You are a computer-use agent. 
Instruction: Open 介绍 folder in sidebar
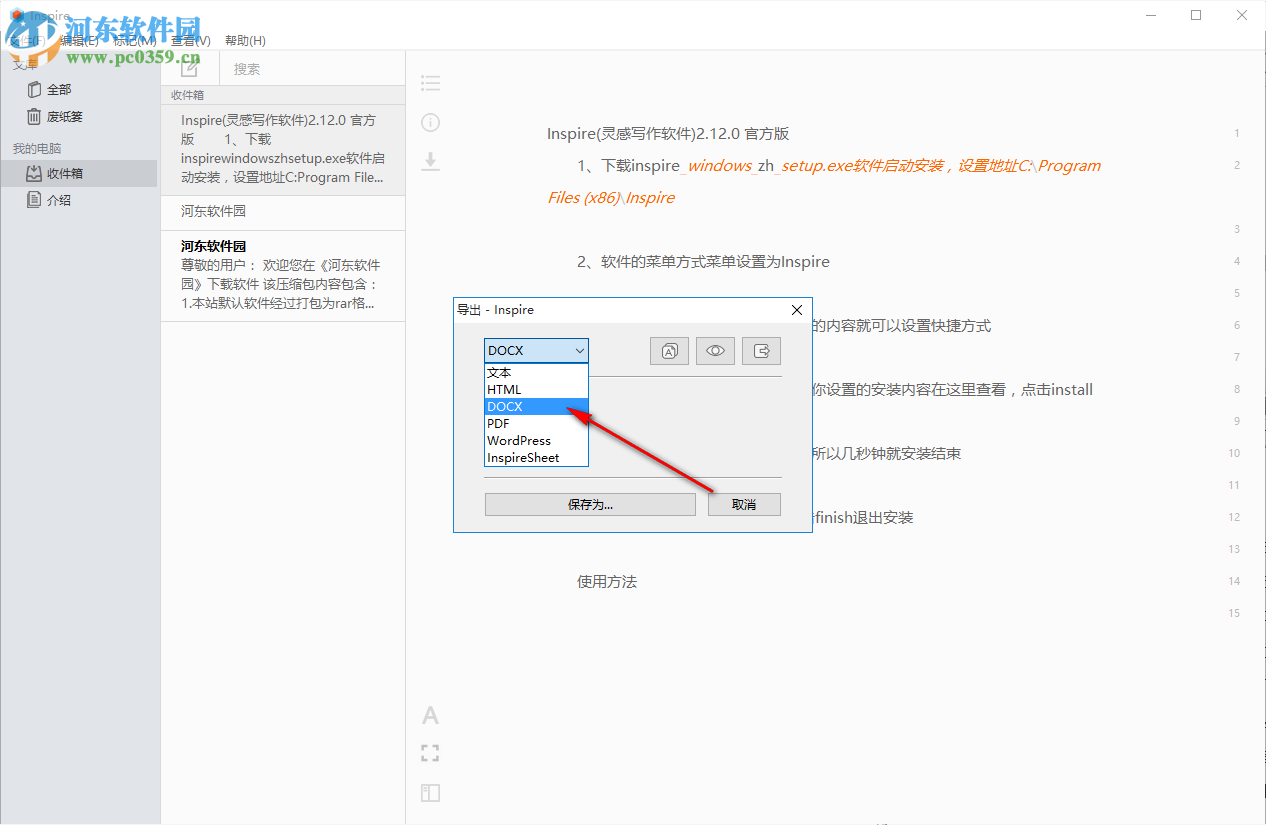pos(78,200)
